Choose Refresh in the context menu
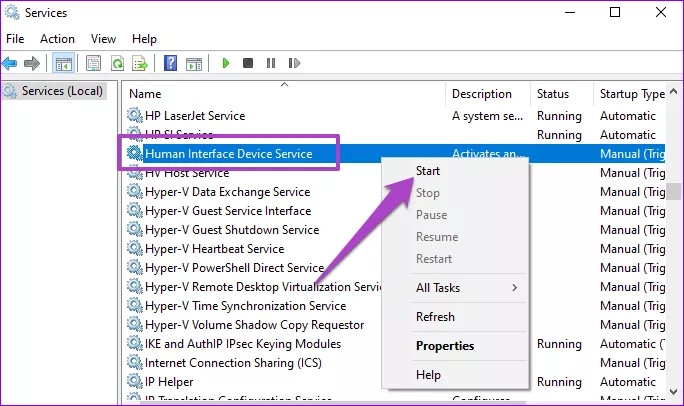Image resolution: width=684 pixels, height=406 pixels. 455,317
